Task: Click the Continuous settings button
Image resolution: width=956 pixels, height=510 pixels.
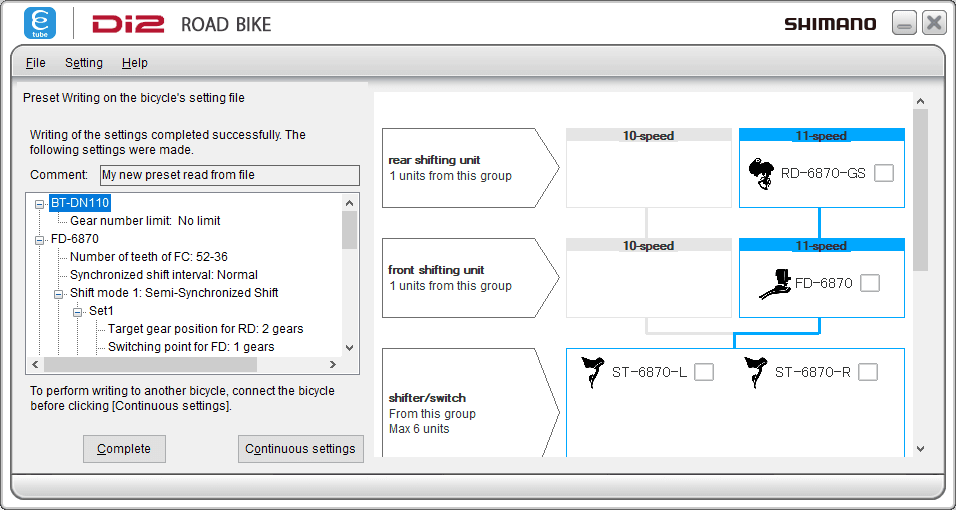Action: [x=301, y=449]
